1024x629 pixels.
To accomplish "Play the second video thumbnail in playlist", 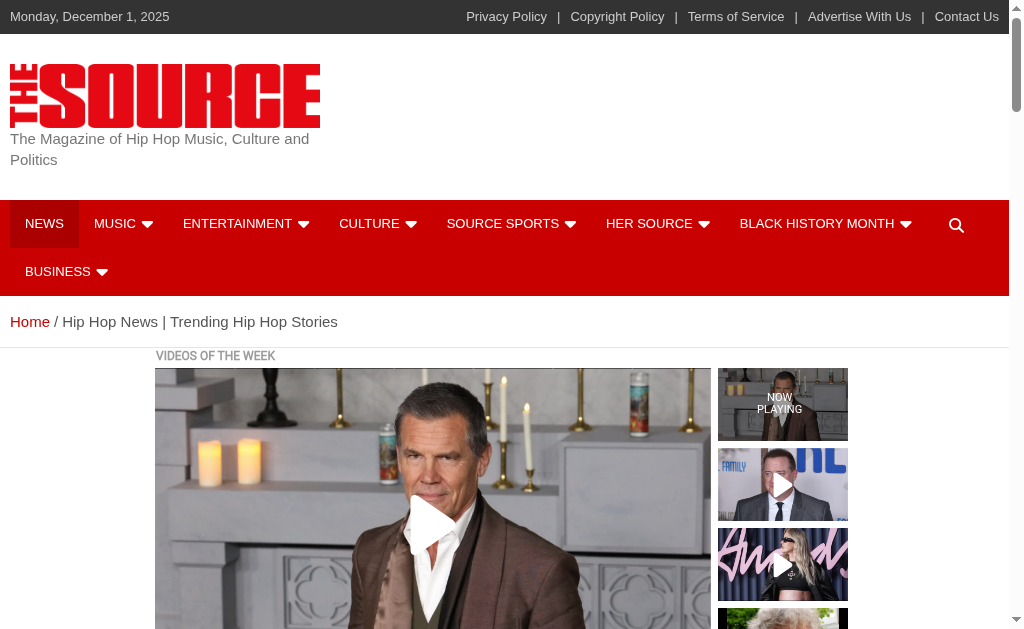I will coord(782,485).
